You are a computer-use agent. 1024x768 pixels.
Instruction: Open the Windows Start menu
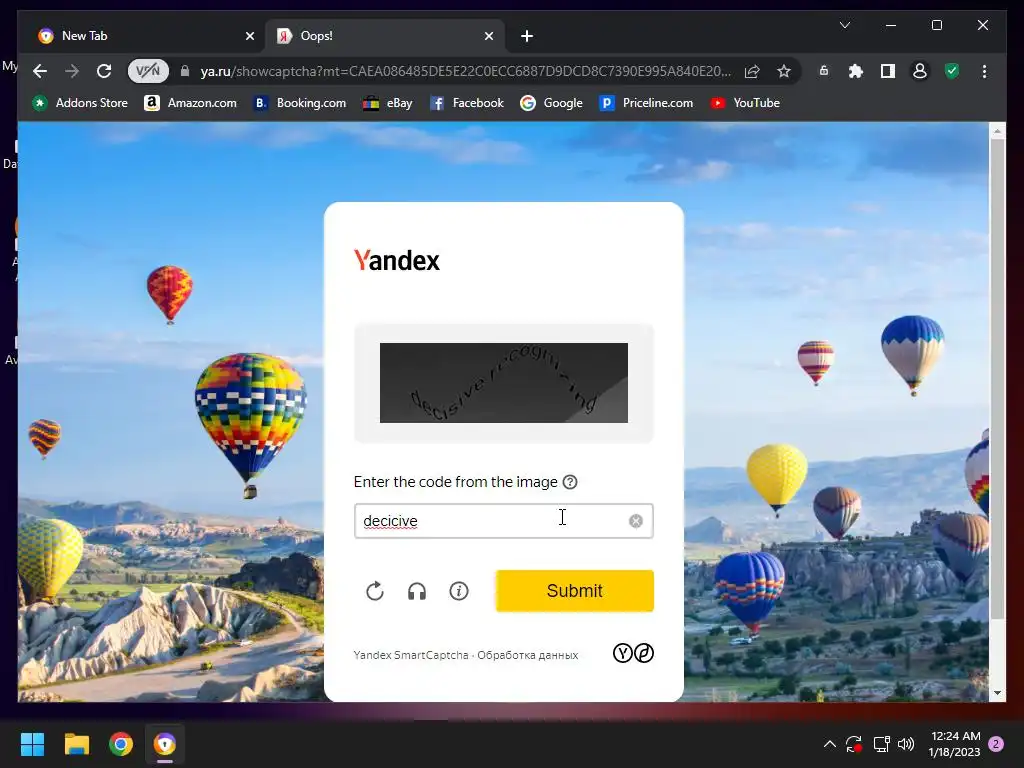pos(33,744)
